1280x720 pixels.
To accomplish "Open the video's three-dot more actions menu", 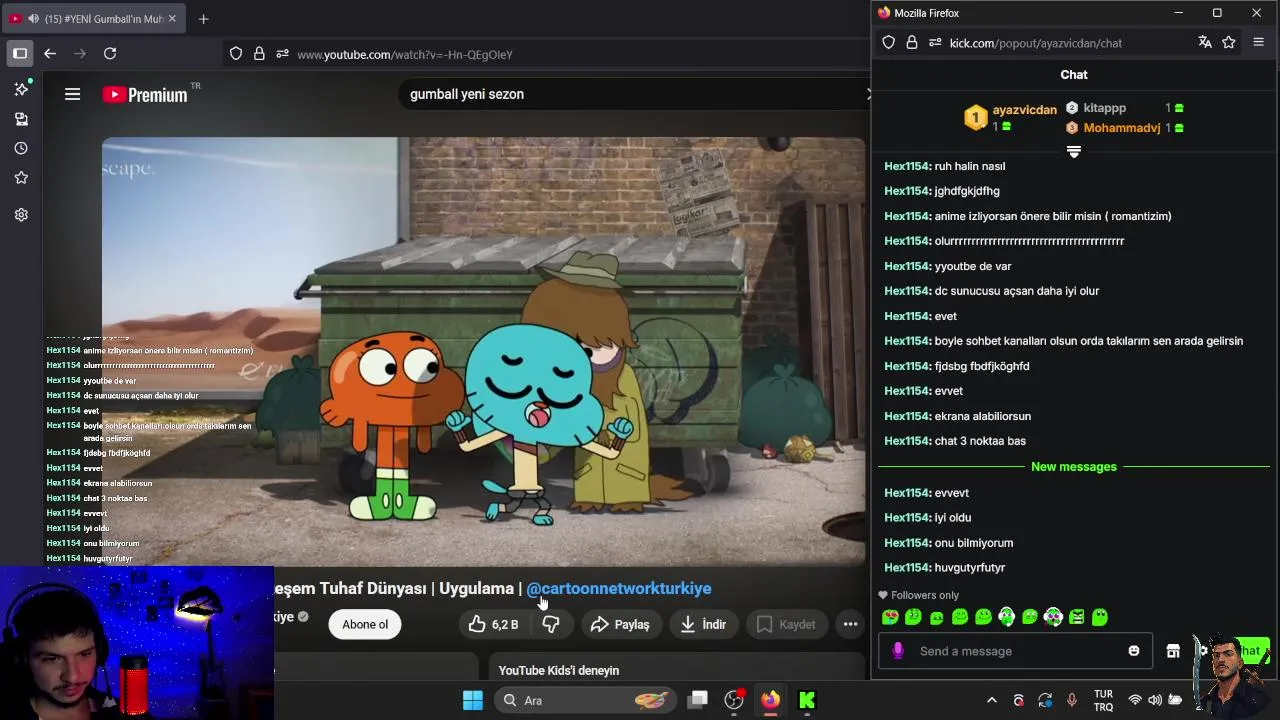I will (850, 624).
